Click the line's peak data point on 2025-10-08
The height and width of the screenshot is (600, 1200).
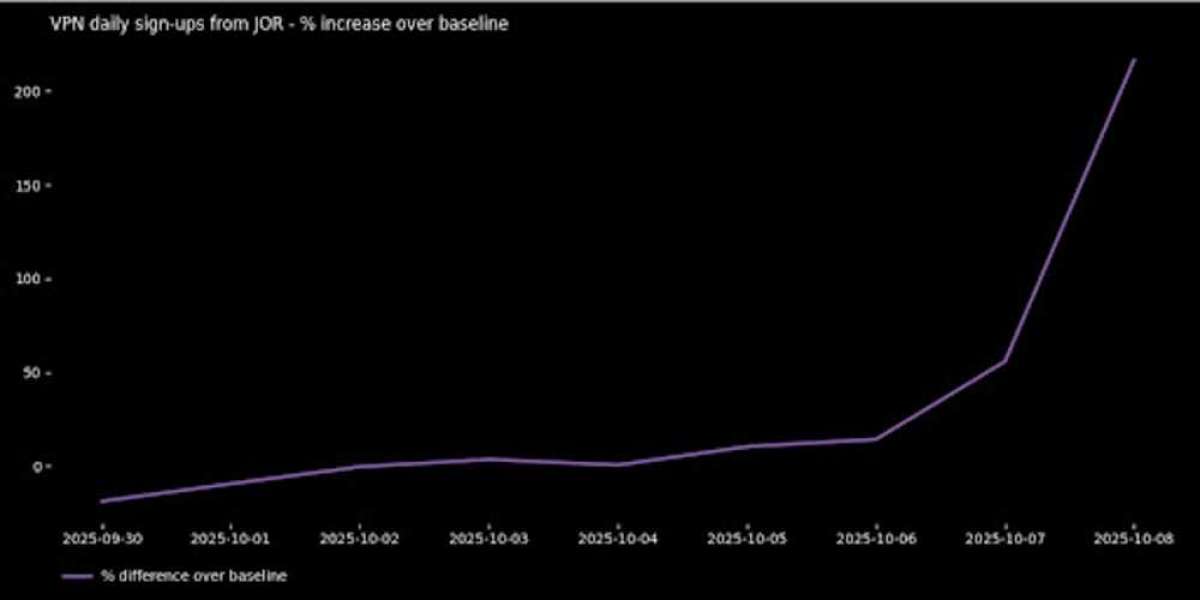pyautogui.click(x=1134, y=60)
